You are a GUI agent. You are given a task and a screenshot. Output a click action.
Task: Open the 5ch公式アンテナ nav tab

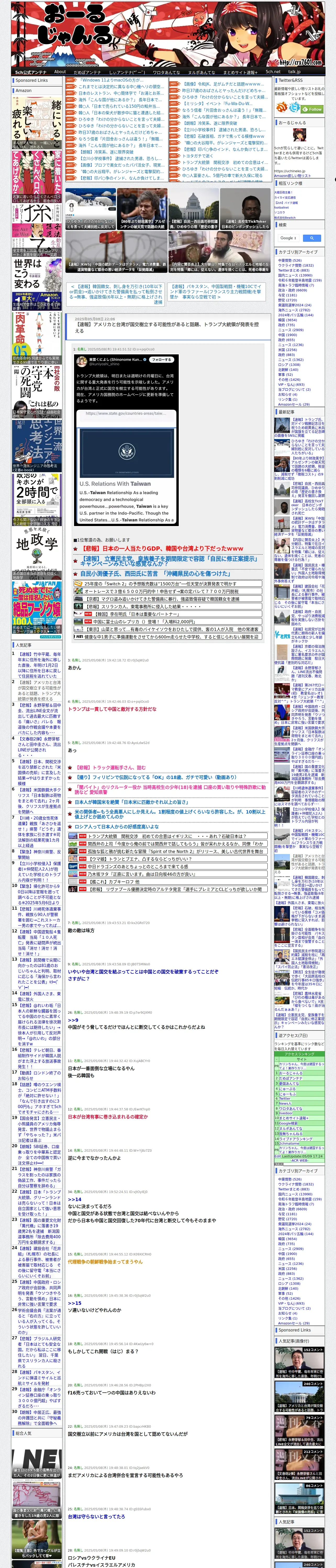pos(31,72)
